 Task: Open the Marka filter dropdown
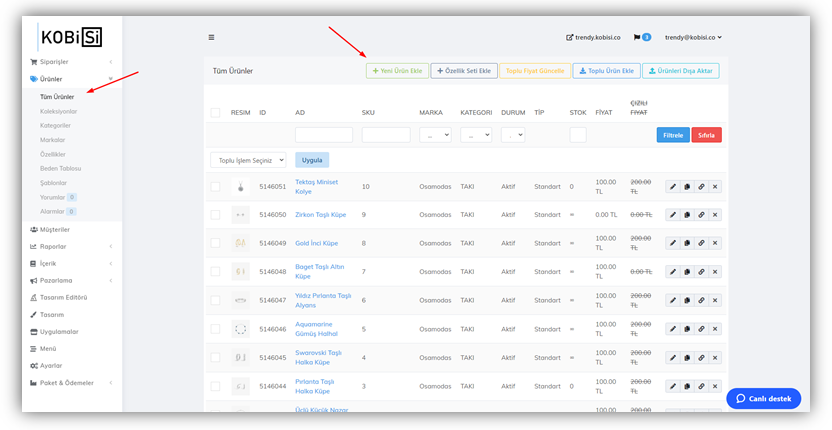(435, 135)
